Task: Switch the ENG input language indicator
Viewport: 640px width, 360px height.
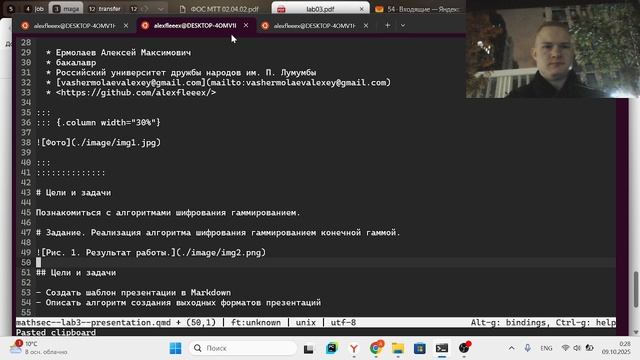Action: click(546, 348)
